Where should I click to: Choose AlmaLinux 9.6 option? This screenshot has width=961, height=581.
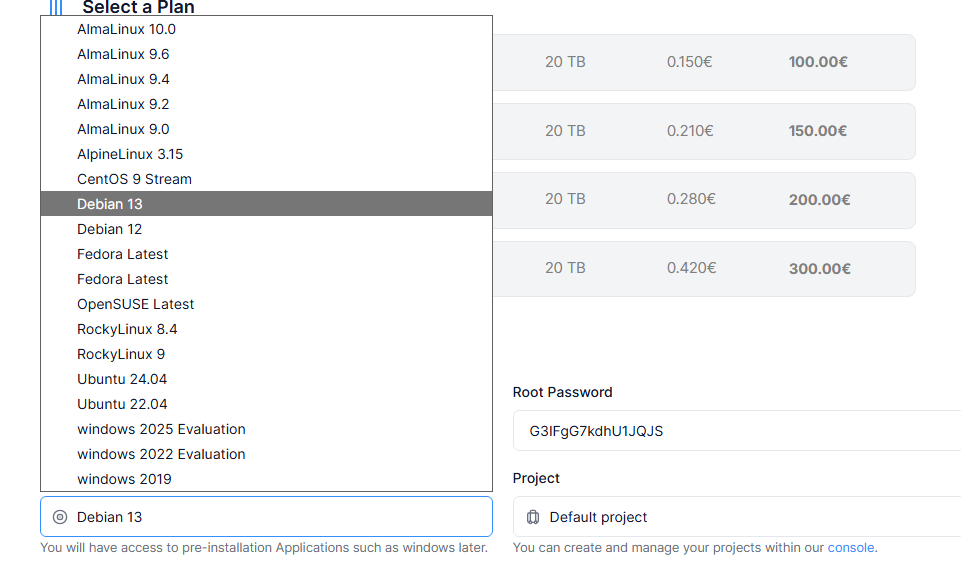(x=123, y=54)
